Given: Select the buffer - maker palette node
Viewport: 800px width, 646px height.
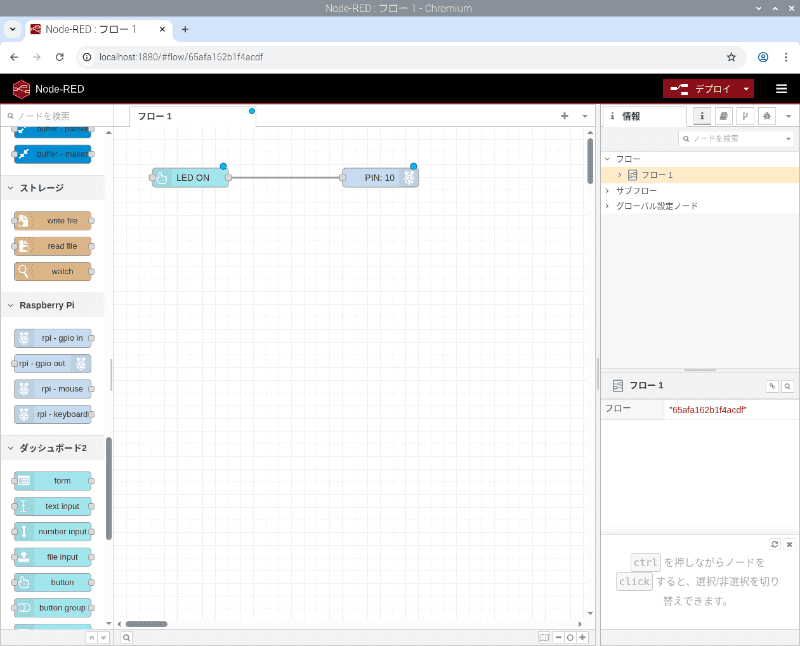Looking at the screenshot, I should point(53,154).
